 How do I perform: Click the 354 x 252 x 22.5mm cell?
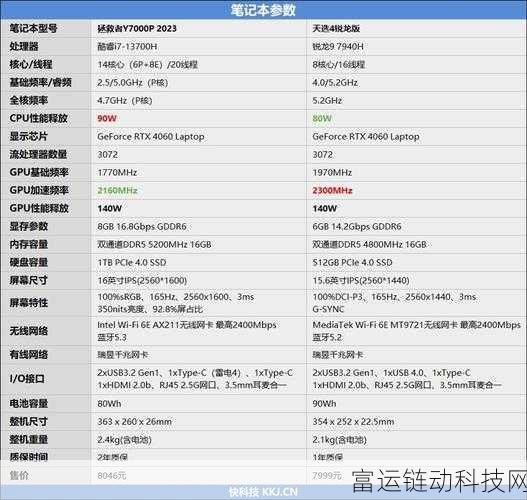(353, 421)
